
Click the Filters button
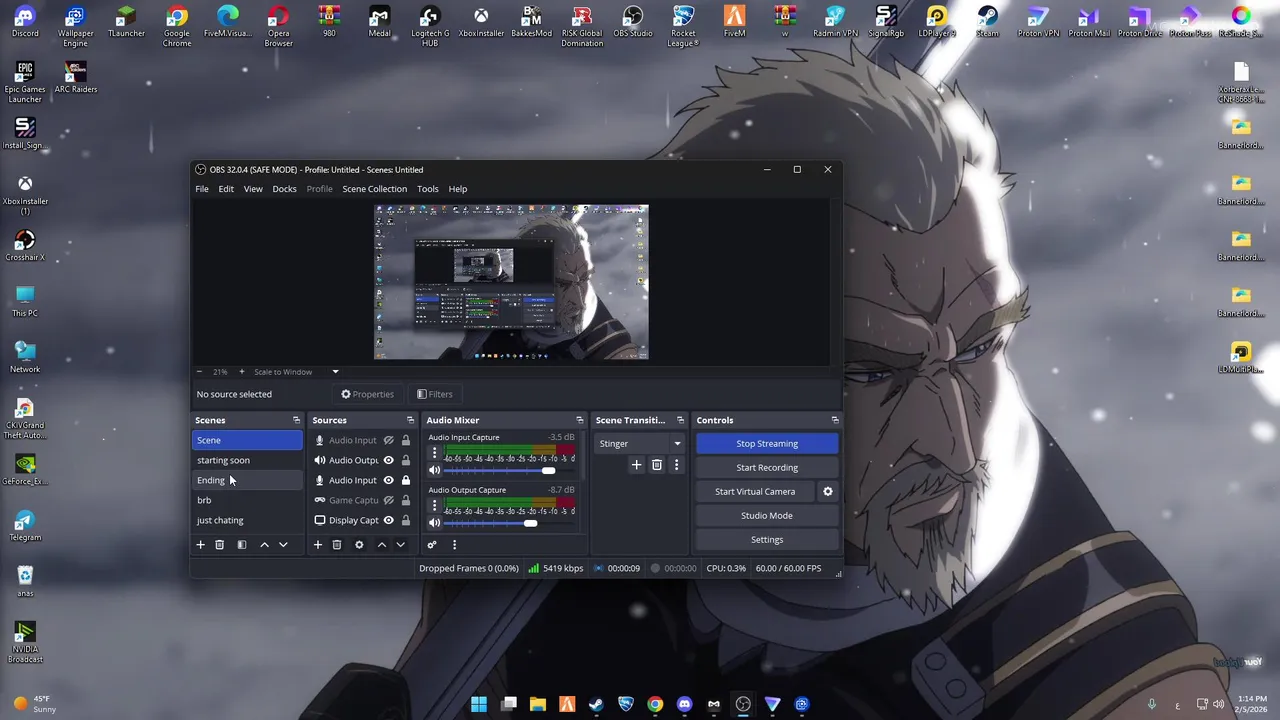click(435, 394)
